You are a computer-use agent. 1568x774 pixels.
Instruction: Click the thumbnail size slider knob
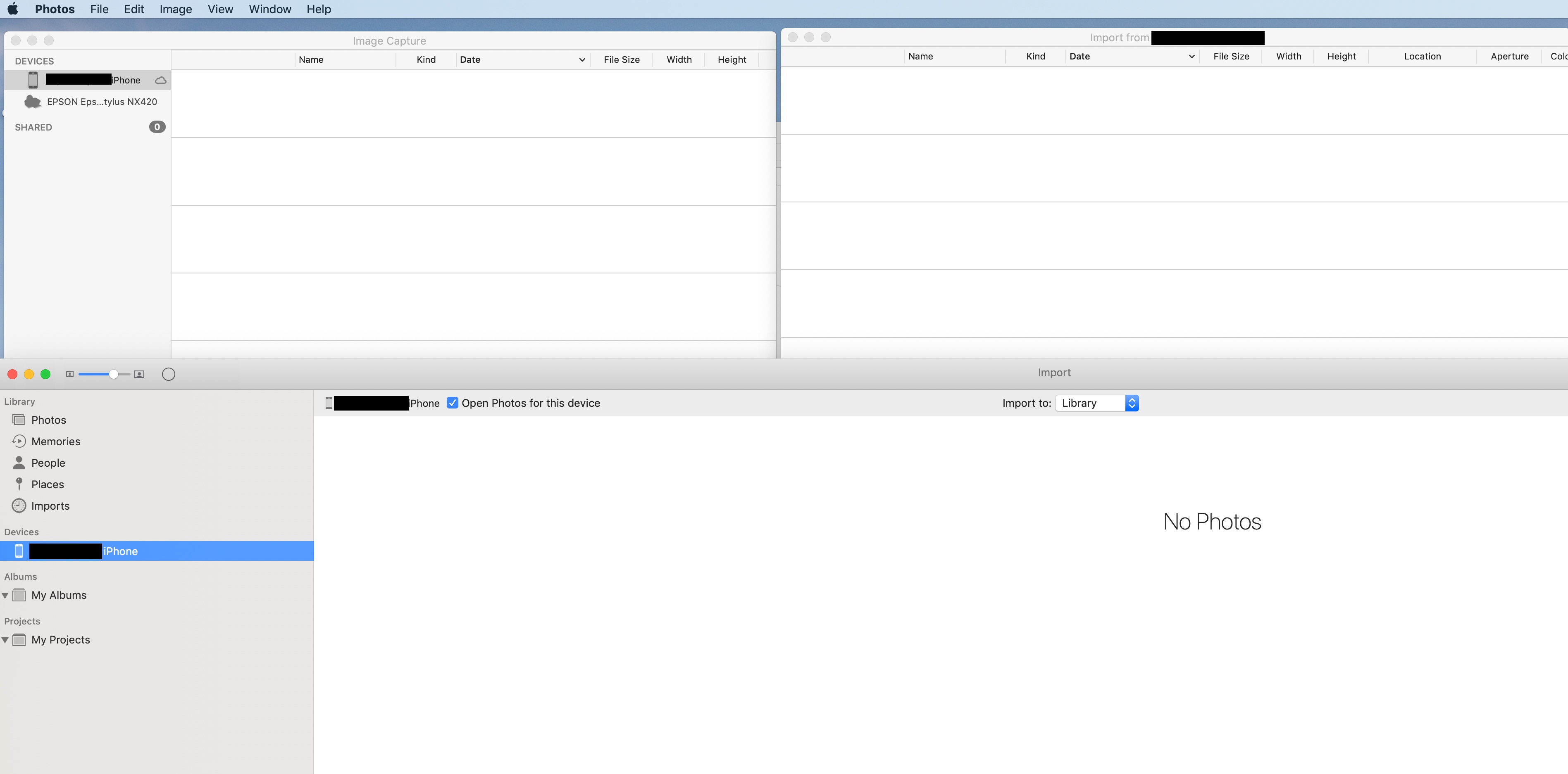[x=113, y=374]
